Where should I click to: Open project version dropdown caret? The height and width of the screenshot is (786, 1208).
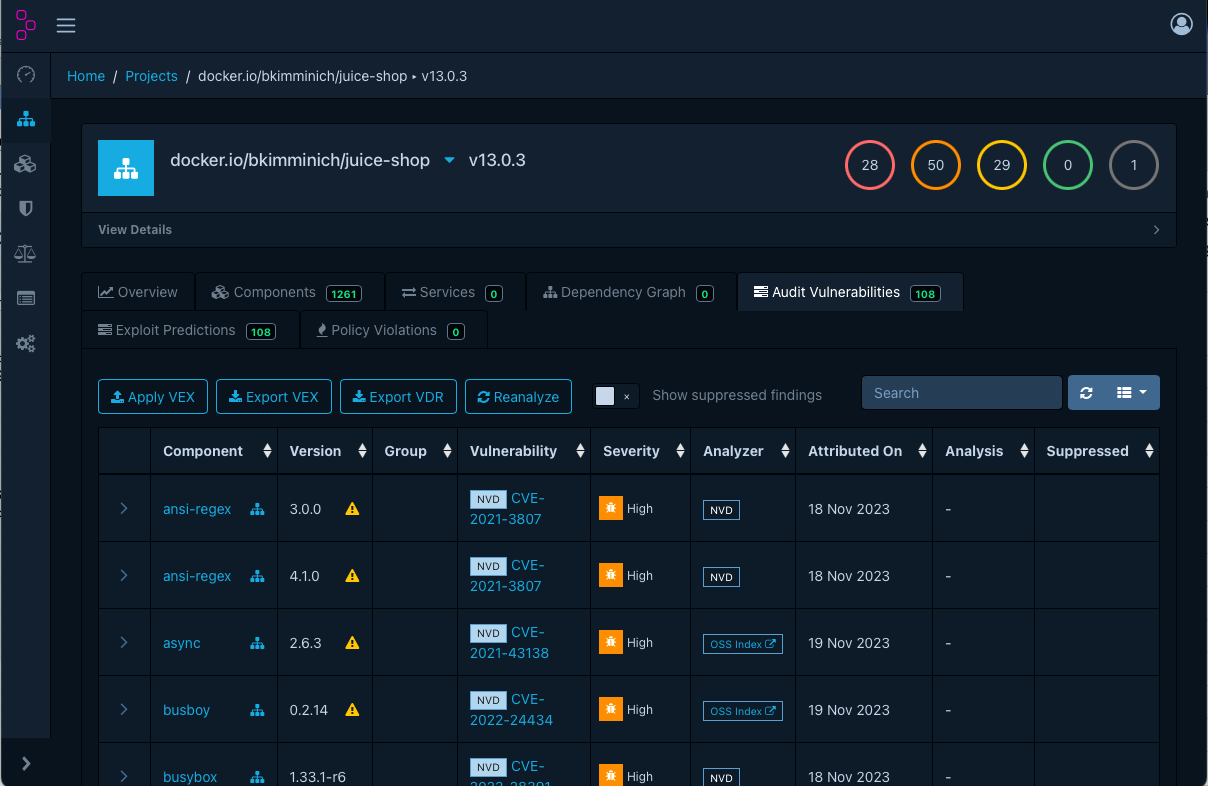pyautogui.click(x=449, y=160)
